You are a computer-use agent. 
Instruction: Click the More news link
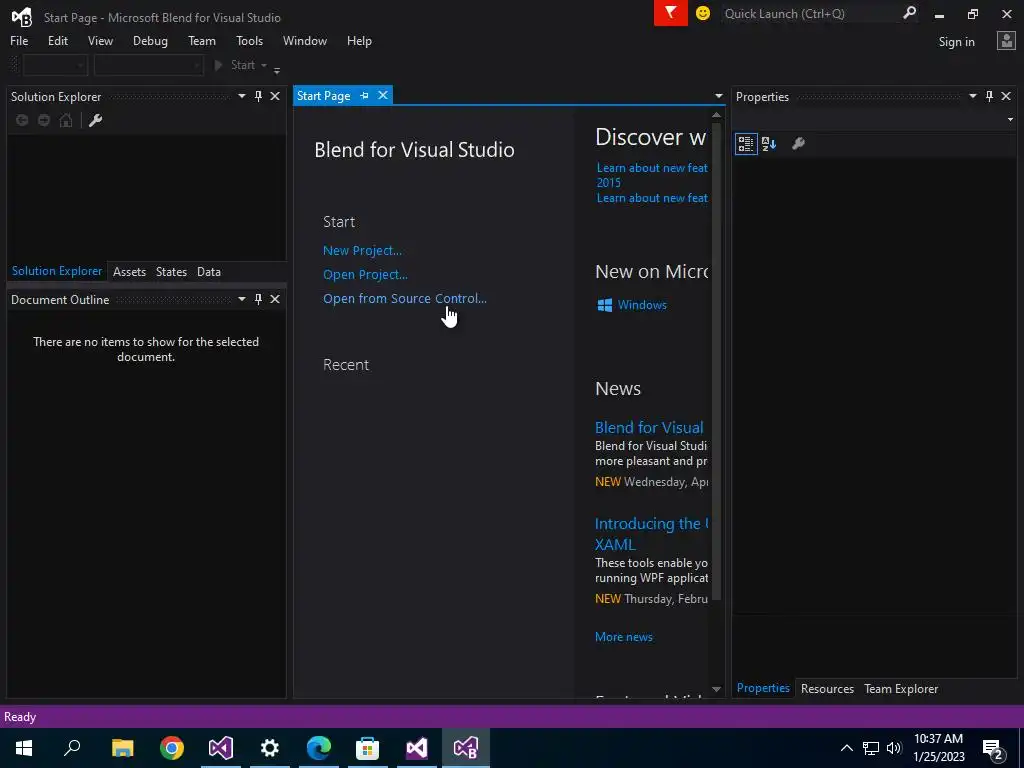click(x=624, y=637)
